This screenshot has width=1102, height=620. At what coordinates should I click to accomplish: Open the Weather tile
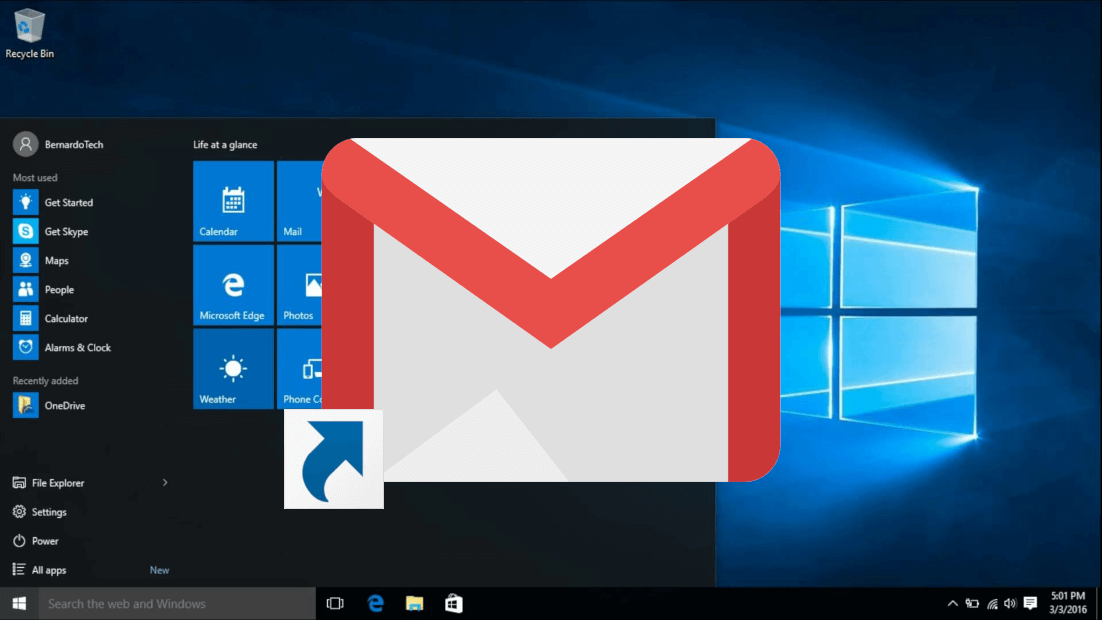pos(233,369)
